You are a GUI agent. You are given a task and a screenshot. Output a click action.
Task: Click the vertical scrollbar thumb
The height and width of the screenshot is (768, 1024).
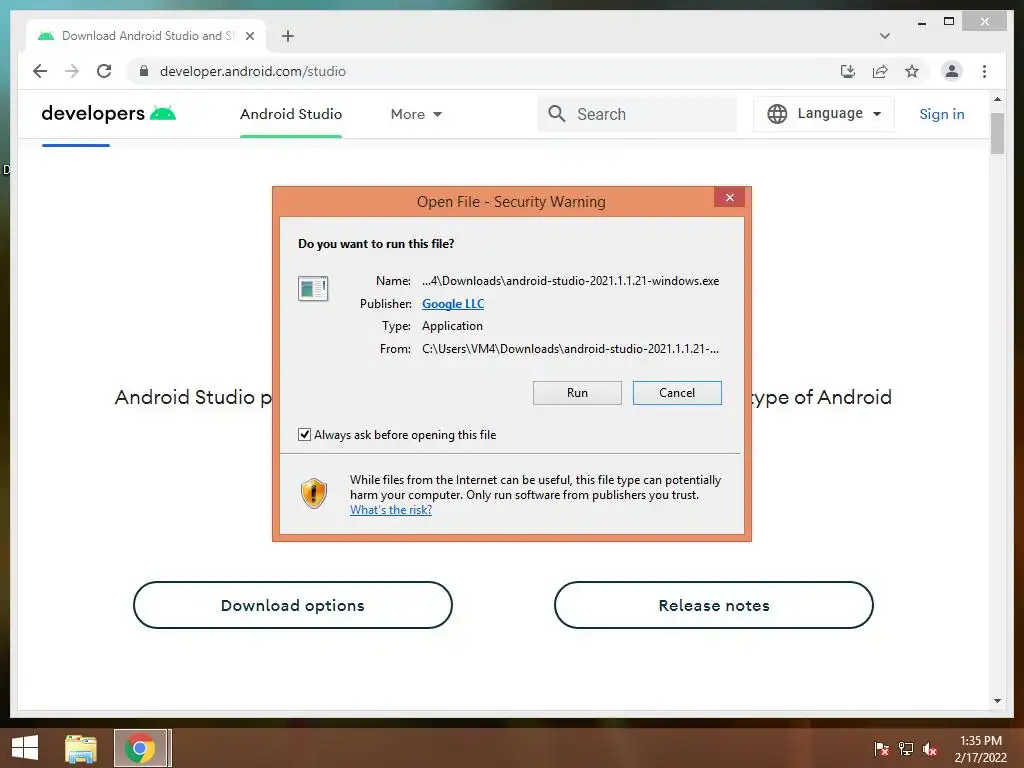[997, 133]
